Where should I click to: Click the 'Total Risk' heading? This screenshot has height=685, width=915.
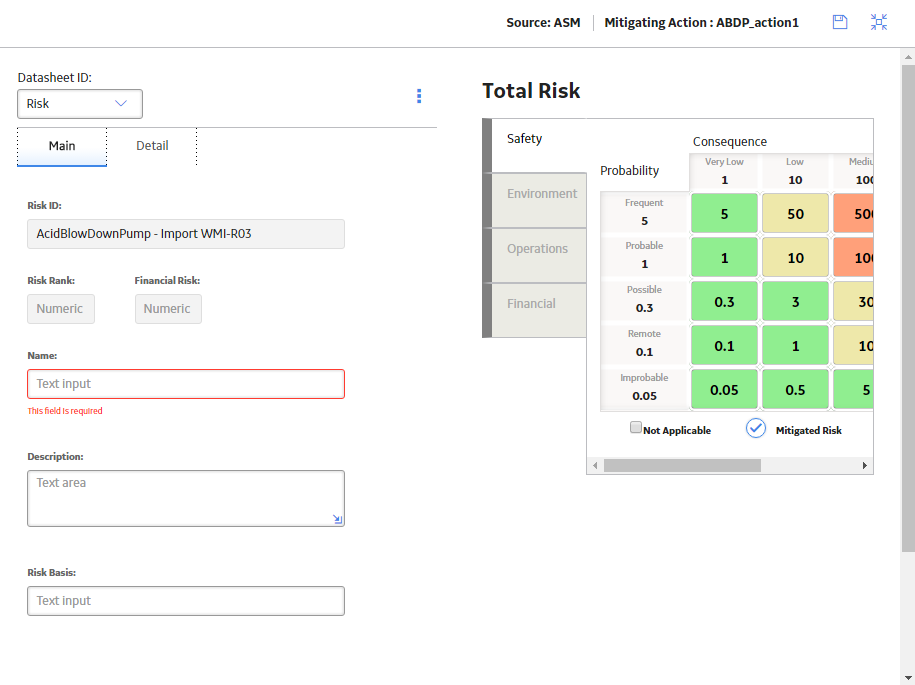pos(531,91)
